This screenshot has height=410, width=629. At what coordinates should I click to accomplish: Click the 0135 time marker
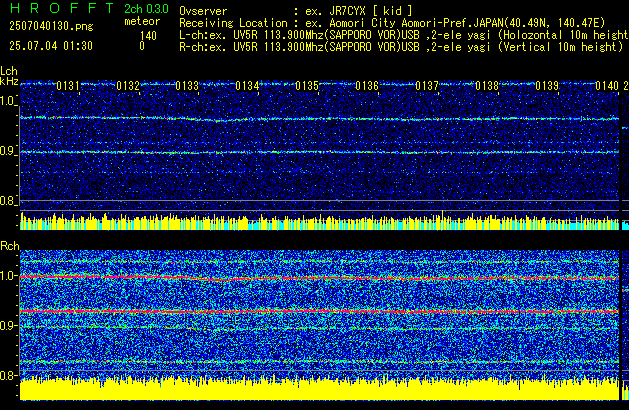[x=307, y=86]
